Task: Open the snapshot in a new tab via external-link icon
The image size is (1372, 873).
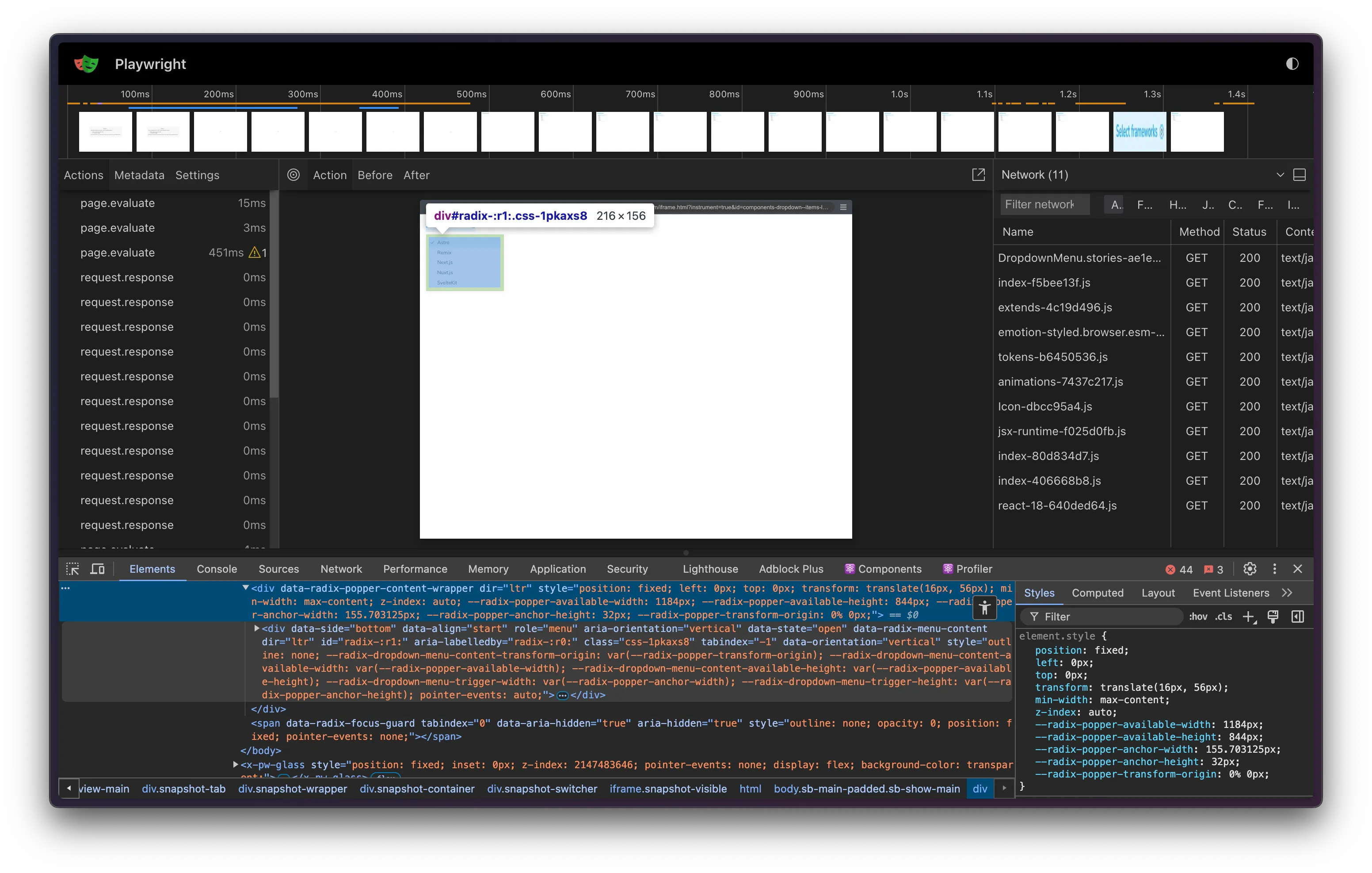Action: (x=978, y=175)
